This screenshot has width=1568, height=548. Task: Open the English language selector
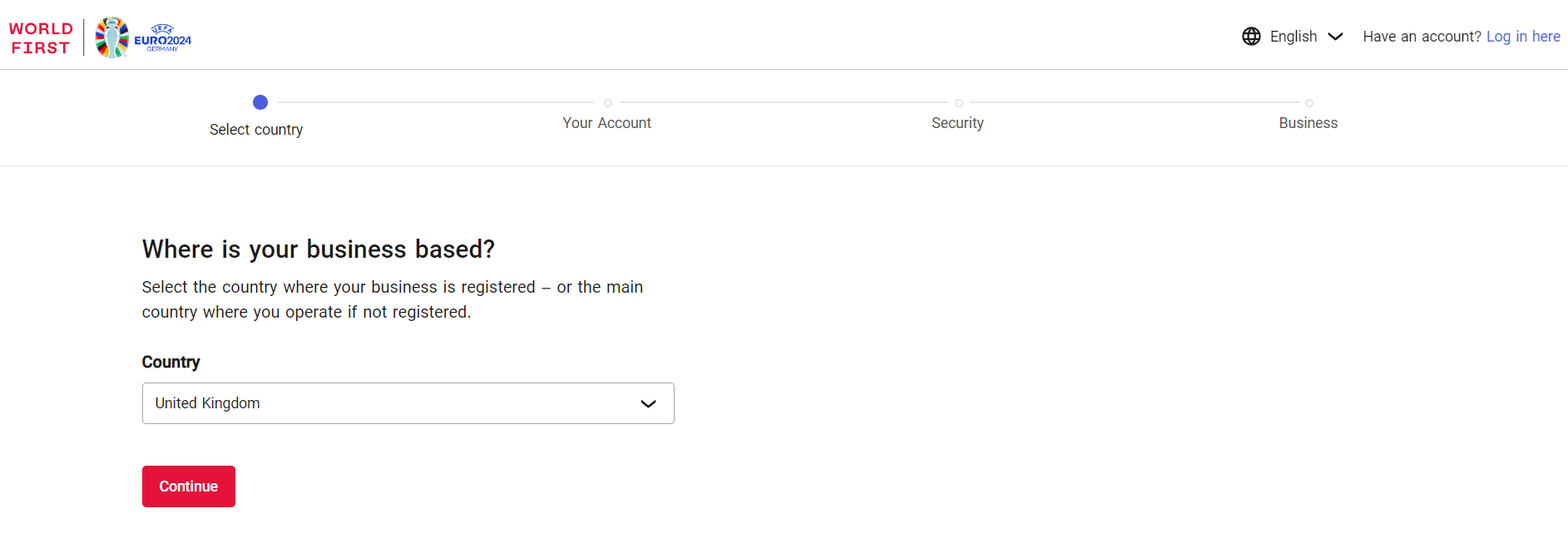[1293, 37]
